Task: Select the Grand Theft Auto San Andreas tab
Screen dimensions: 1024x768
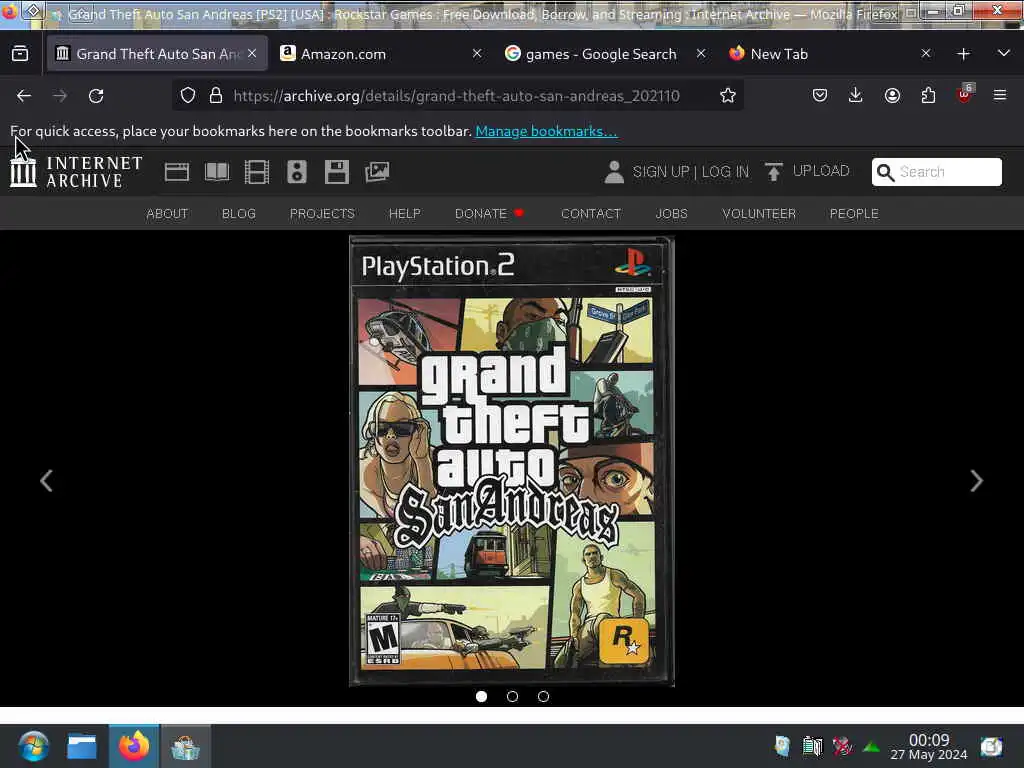Action: tap(157, 54)
